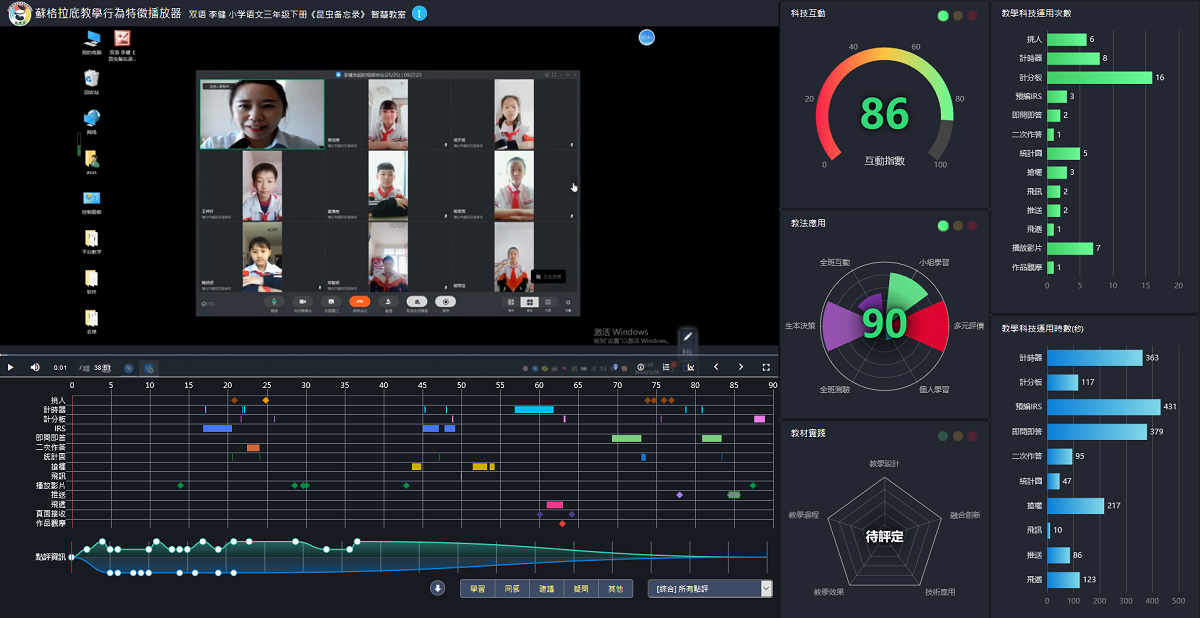Open the chart view icon in player bar
1200x618 pixels.
[691, 367]
